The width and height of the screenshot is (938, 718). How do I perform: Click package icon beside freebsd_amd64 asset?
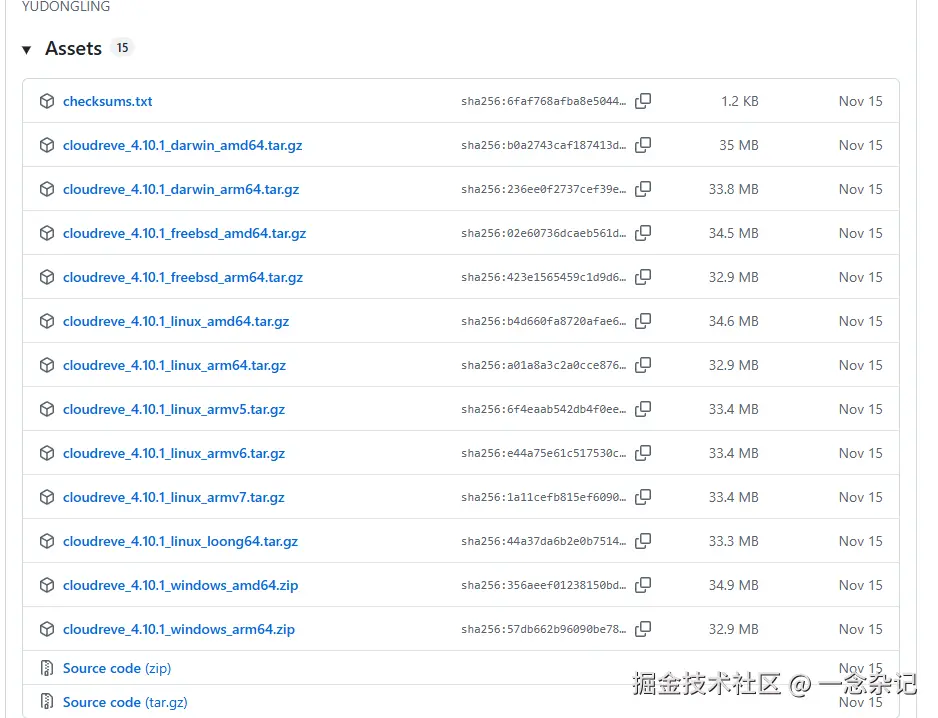[47, 233]
